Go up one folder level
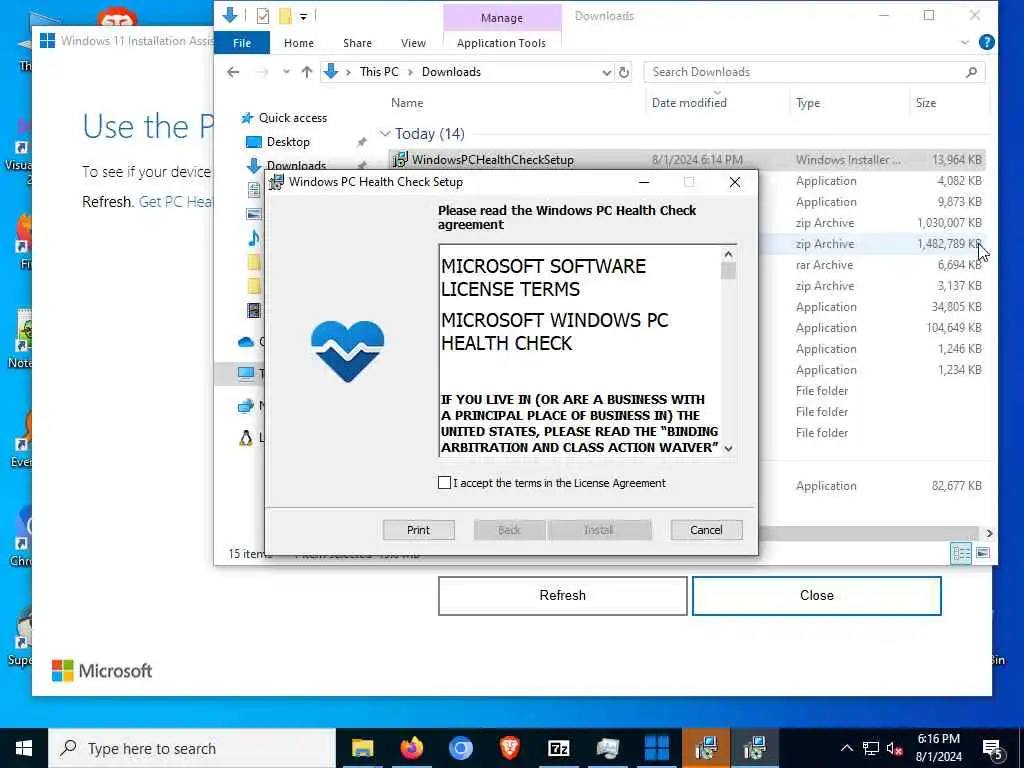The width and height of the screenshot is (1024, 768). pyautogui.click(x=306, y=72)
